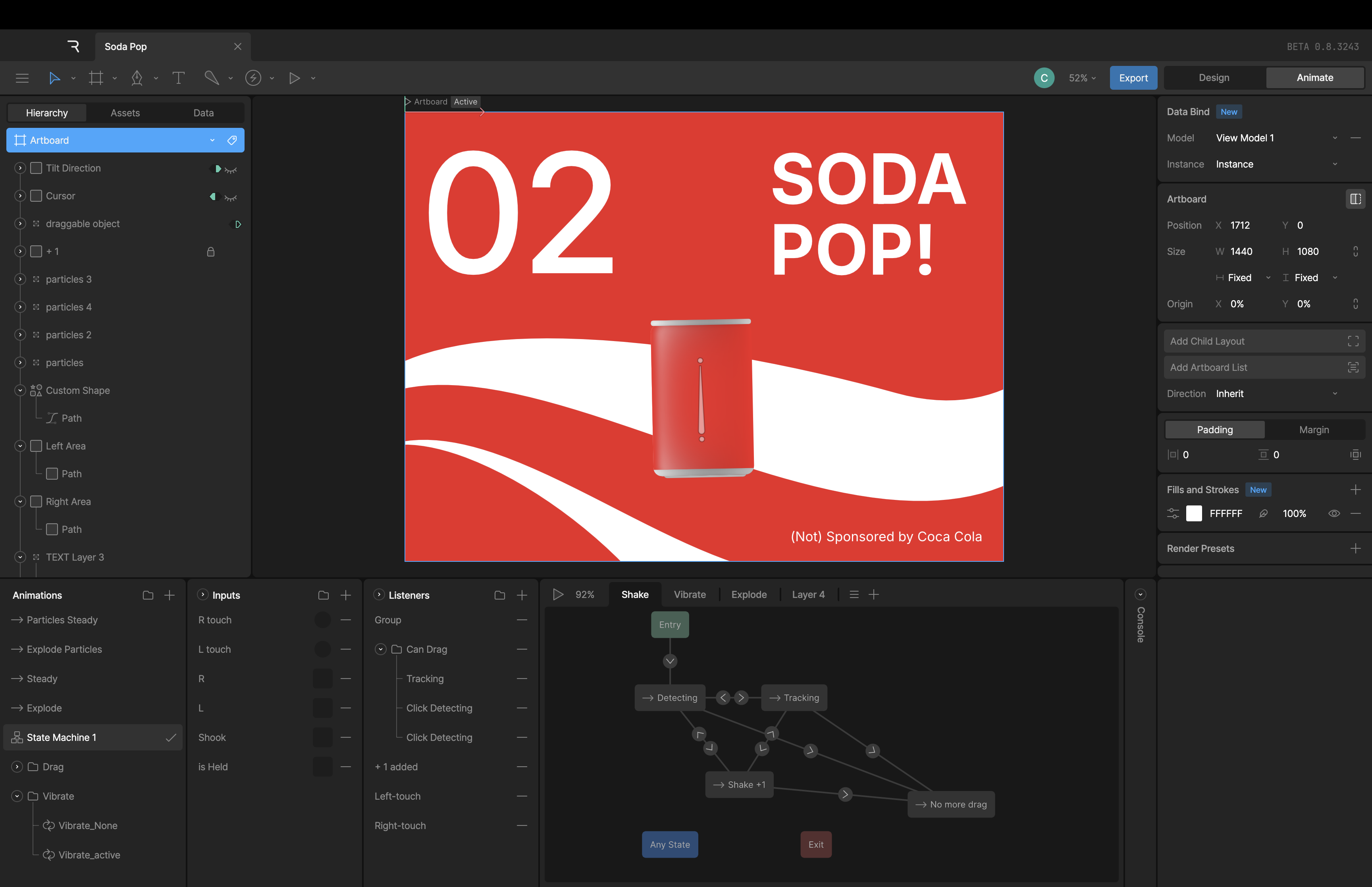Screen dimensions: 1372x887
Task: Expand the Drag animations folder
Action: (17, 767)
